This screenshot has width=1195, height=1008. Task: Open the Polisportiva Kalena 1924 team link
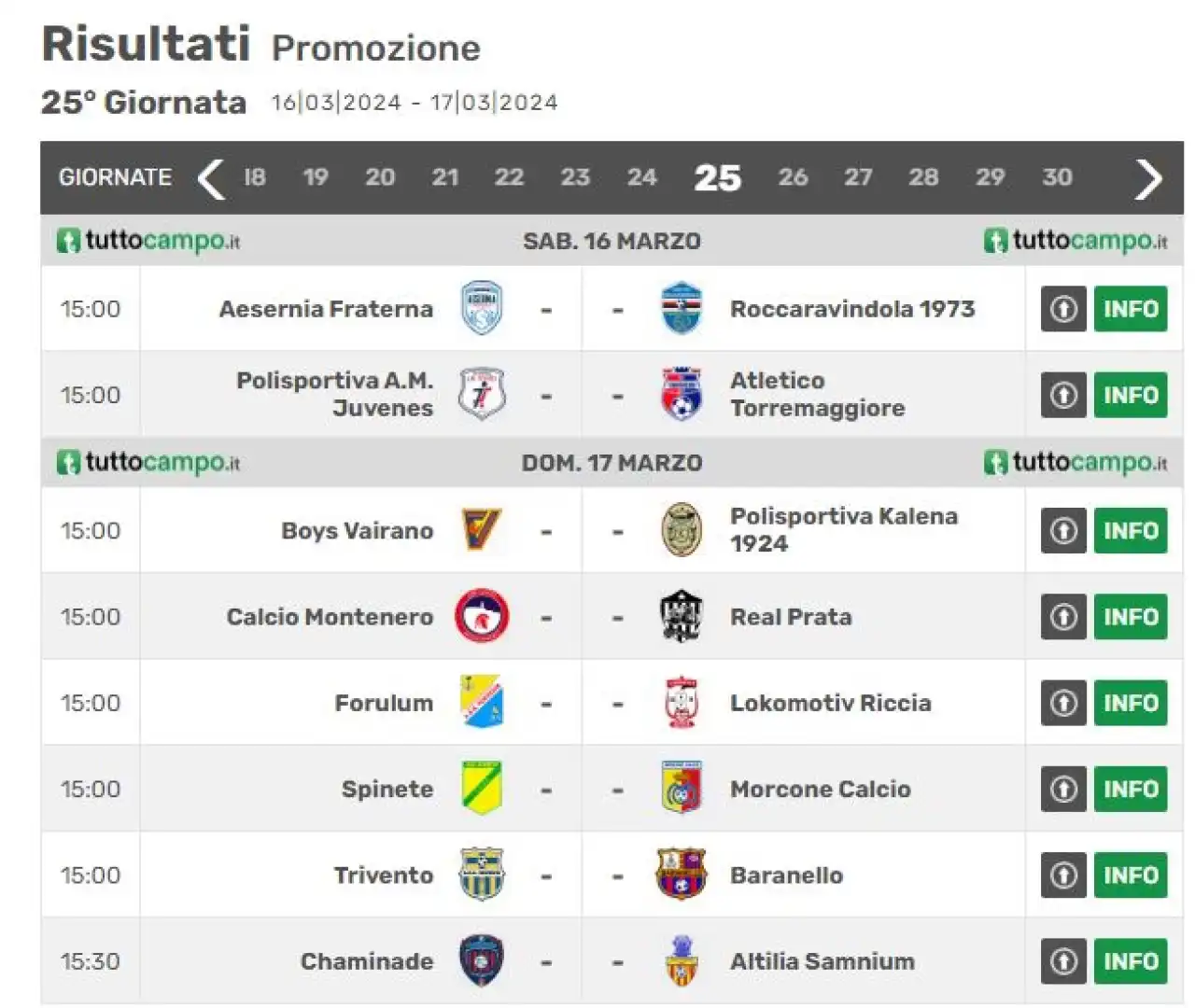[x=844, y=530]
